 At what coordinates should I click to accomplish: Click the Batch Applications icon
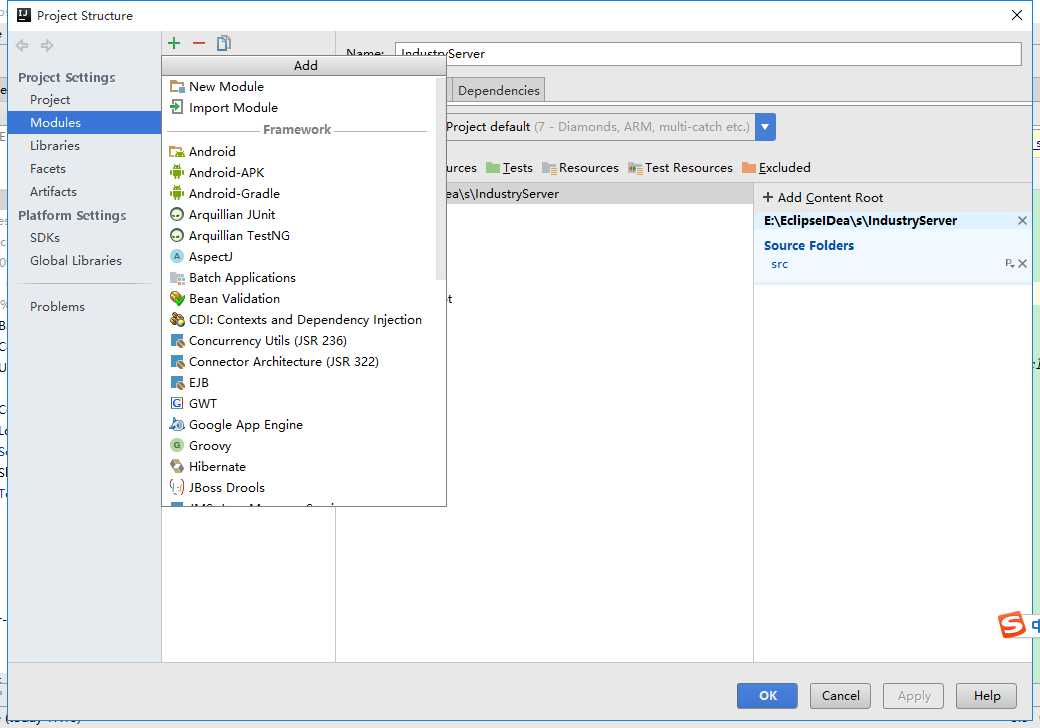point(177,278)
